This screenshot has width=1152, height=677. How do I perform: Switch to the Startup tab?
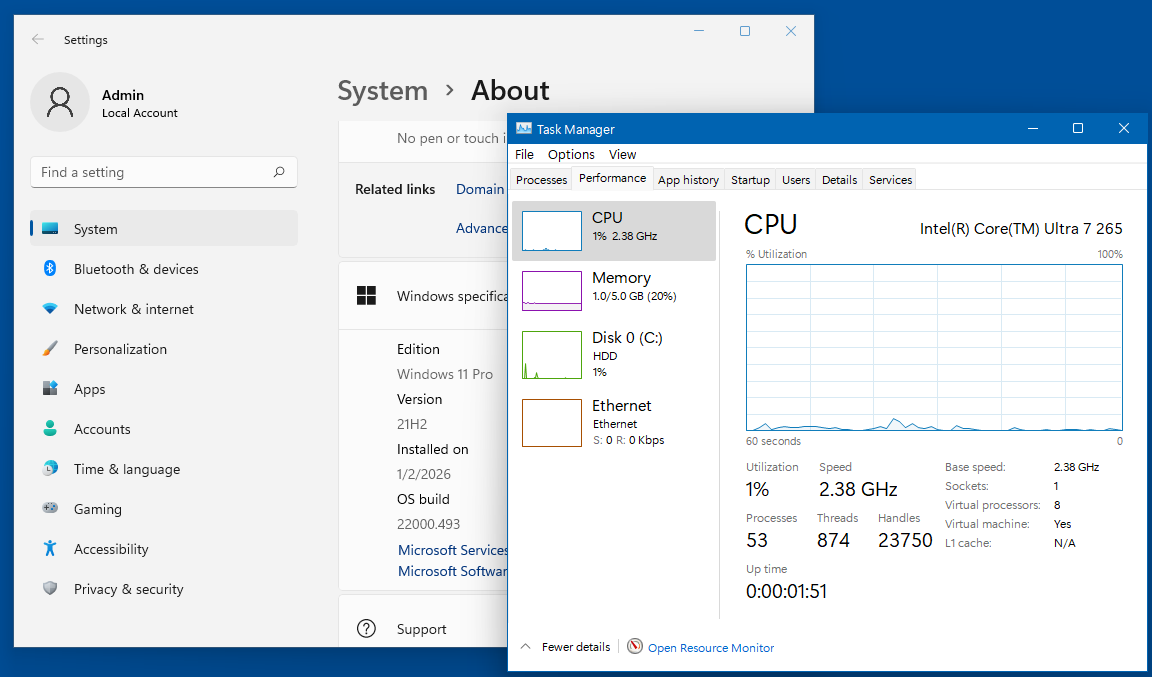click(x=750, y=180)
